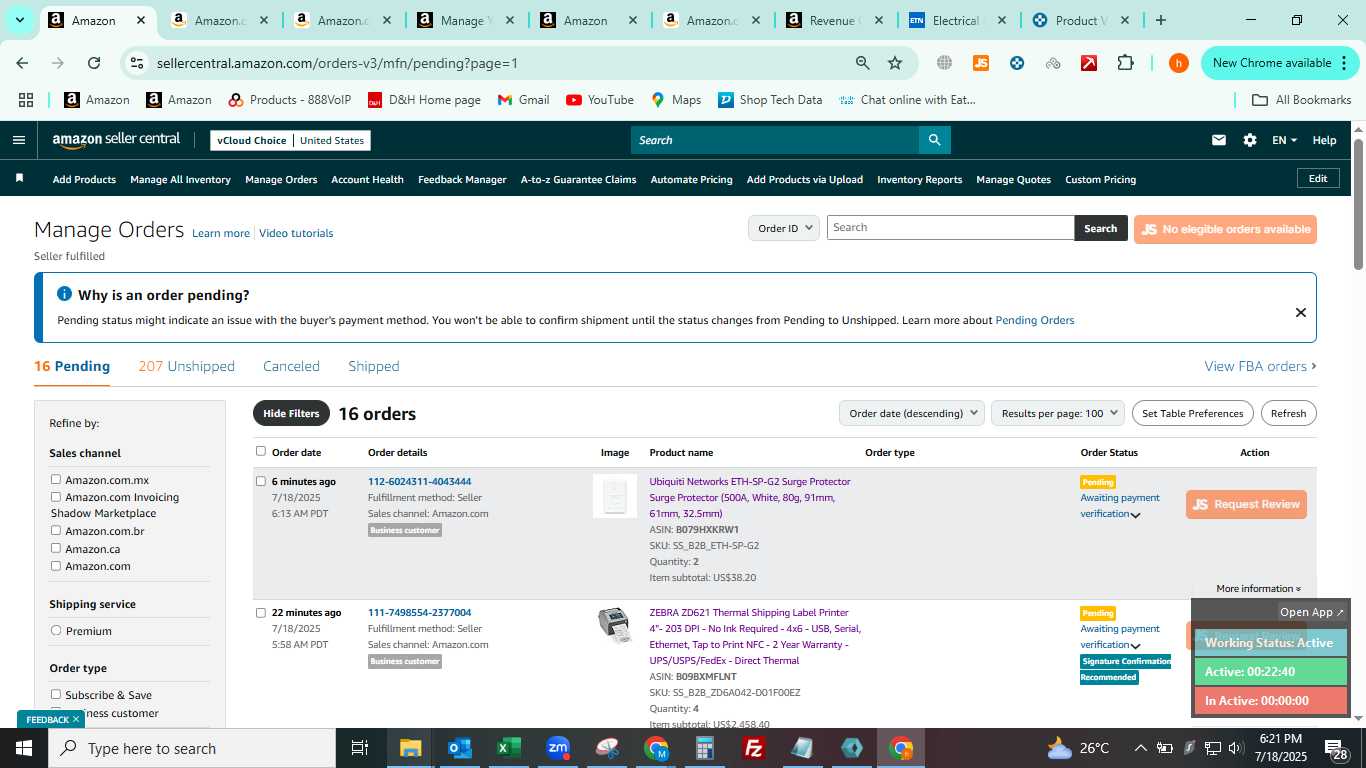Click the JS extension icon in toolbar
The width and height of the screenshot is (1366, 768).
[981, 63]
